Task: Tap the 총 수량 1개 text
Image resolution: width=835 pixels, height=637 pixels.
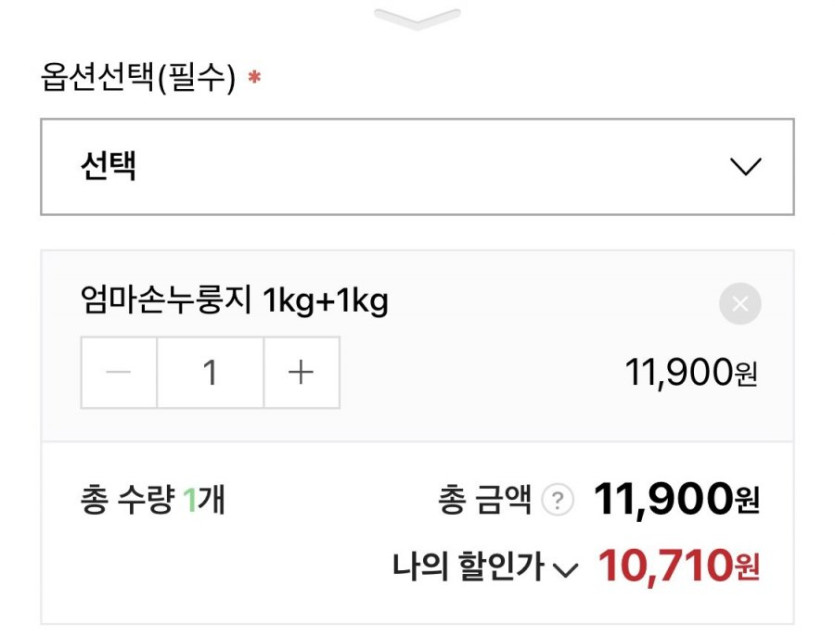Action: 152,499
